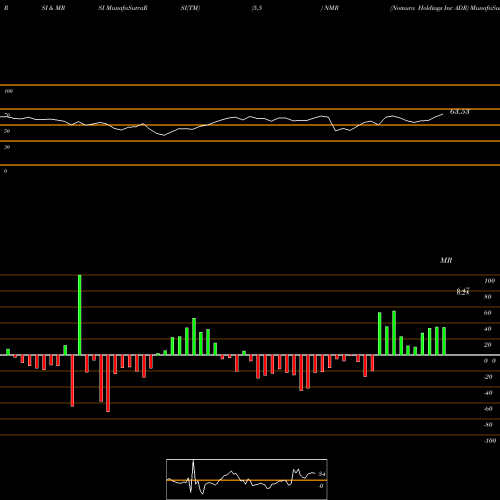Click the MR axis label -60
Screen dimensions: 500x500
pos(488,409)
